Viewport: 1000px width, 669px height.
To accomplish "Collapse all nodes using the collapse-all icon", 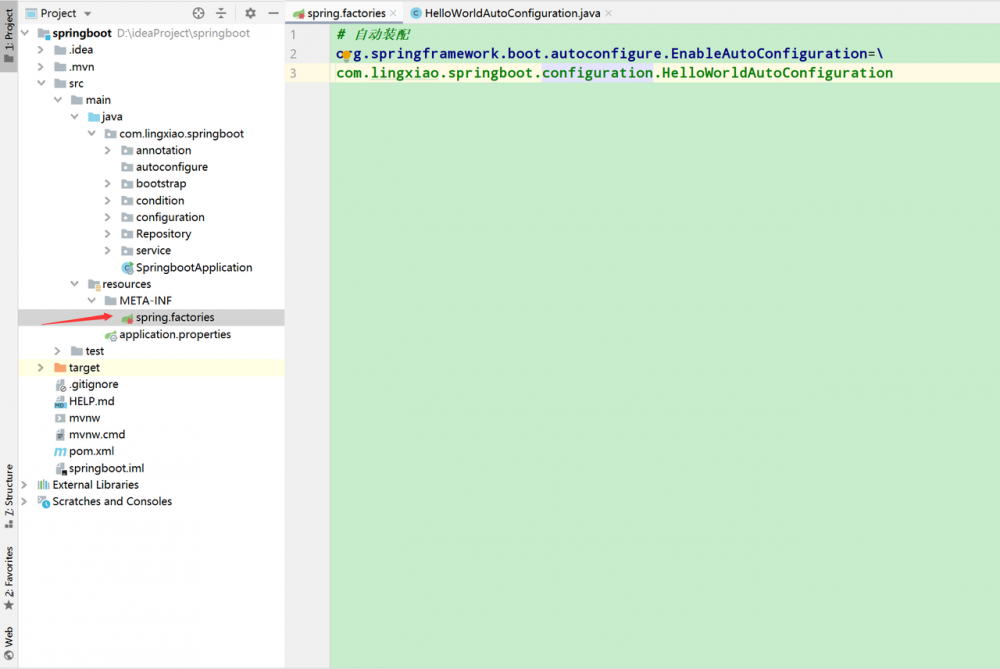I will [x=223, y=13].
